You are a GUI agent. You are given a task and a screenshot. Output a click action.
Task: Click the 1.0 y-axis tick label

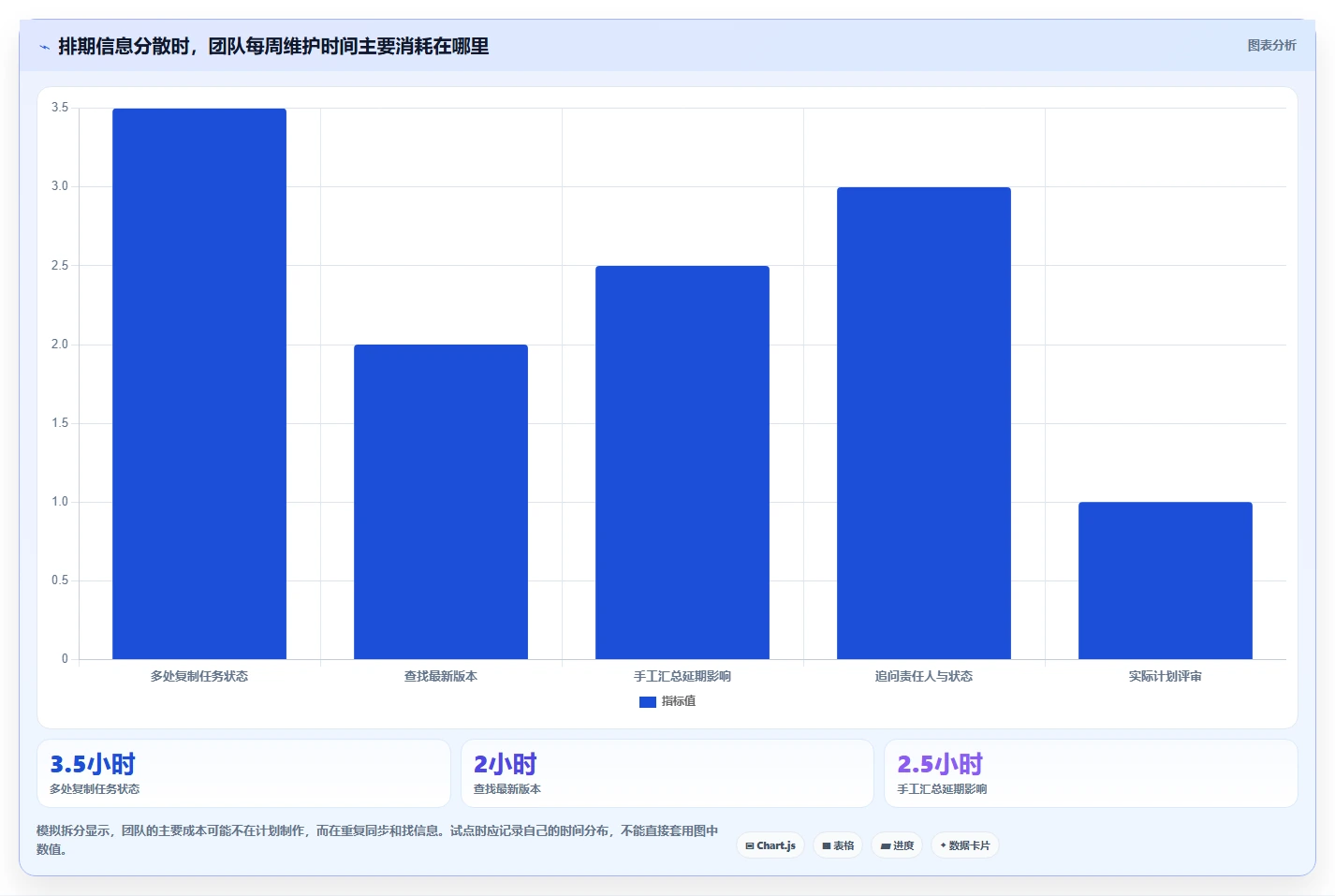click(x=60, y=502)
